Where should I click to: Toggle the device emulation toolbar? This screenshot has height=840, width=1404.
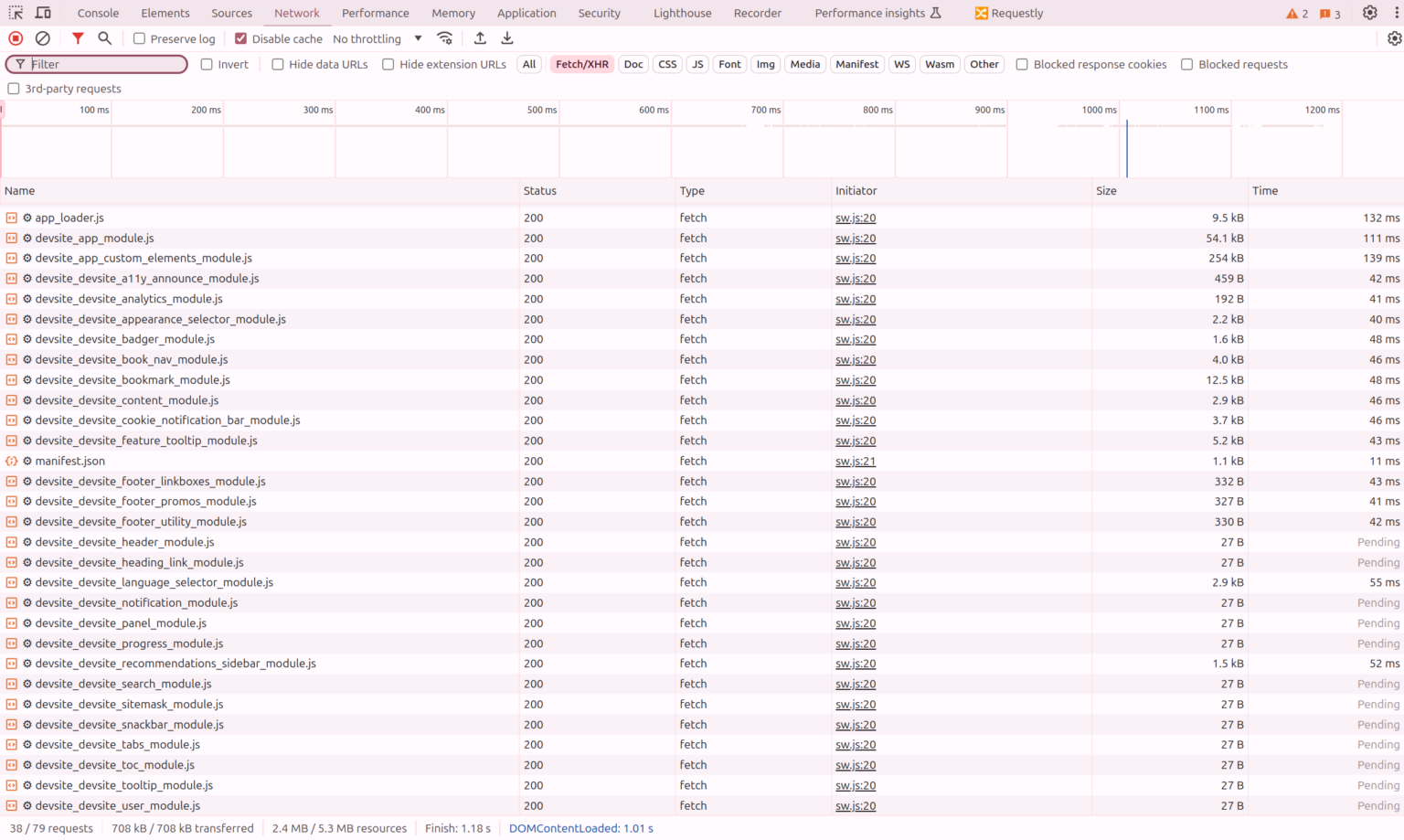[x=42, y=12]
